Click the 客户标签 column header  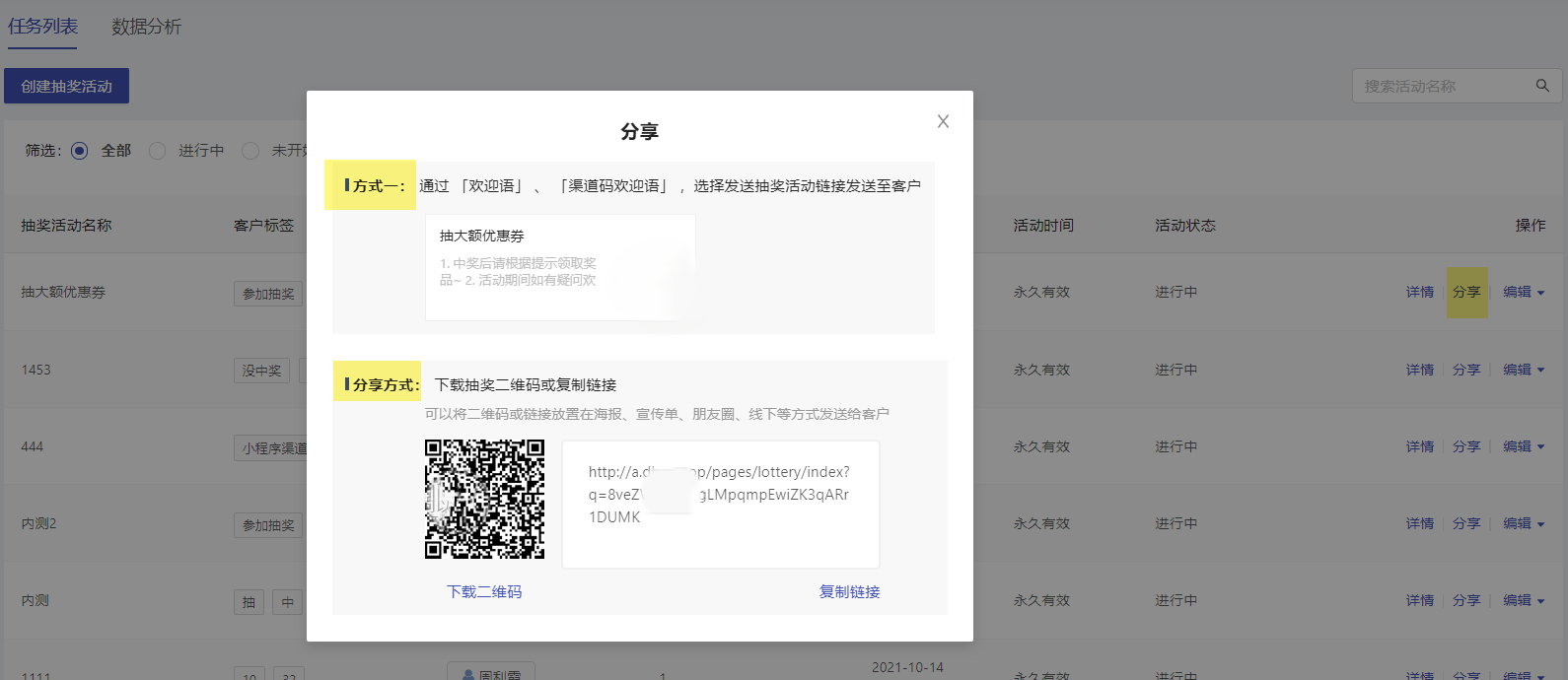(x=263, y=225)
